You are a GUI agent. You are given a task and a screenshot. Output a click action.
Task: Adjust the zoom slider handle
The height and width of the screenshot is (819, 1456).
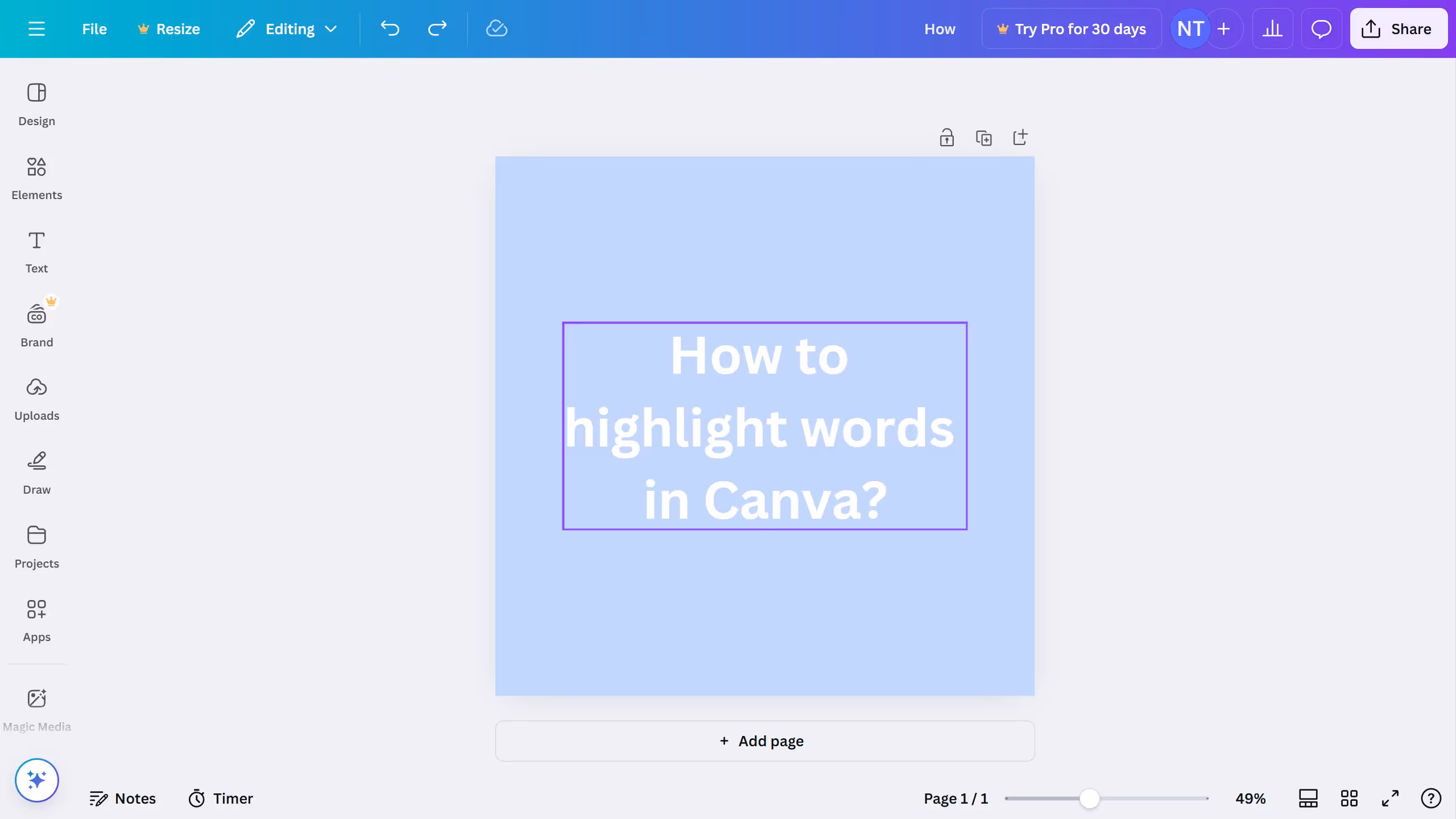pos(1089,798)
